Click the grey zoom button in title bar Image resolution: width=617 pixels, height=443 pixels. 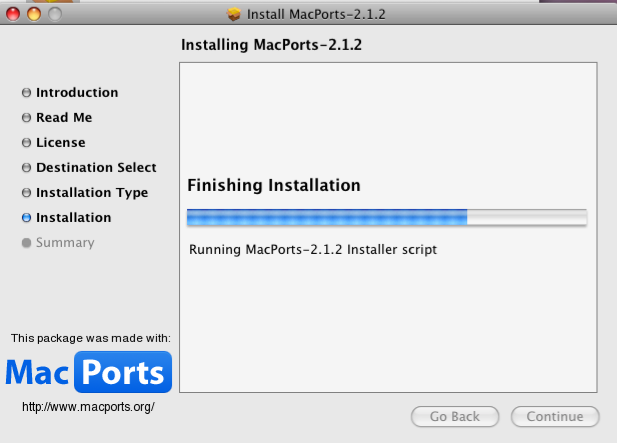53,14
